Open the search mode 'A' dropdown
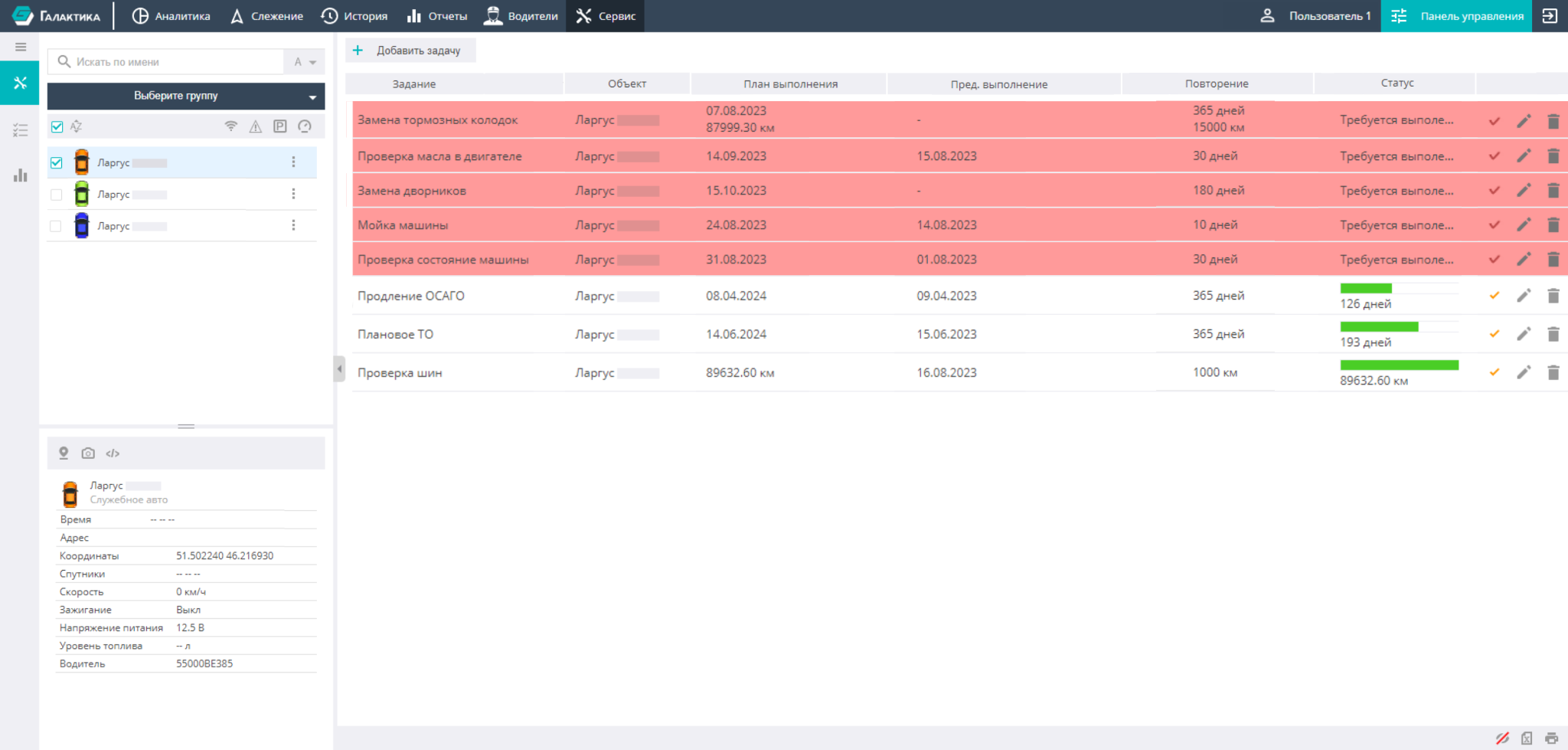The height and width of the screenshot is (750, 1568). click(305, 62)
